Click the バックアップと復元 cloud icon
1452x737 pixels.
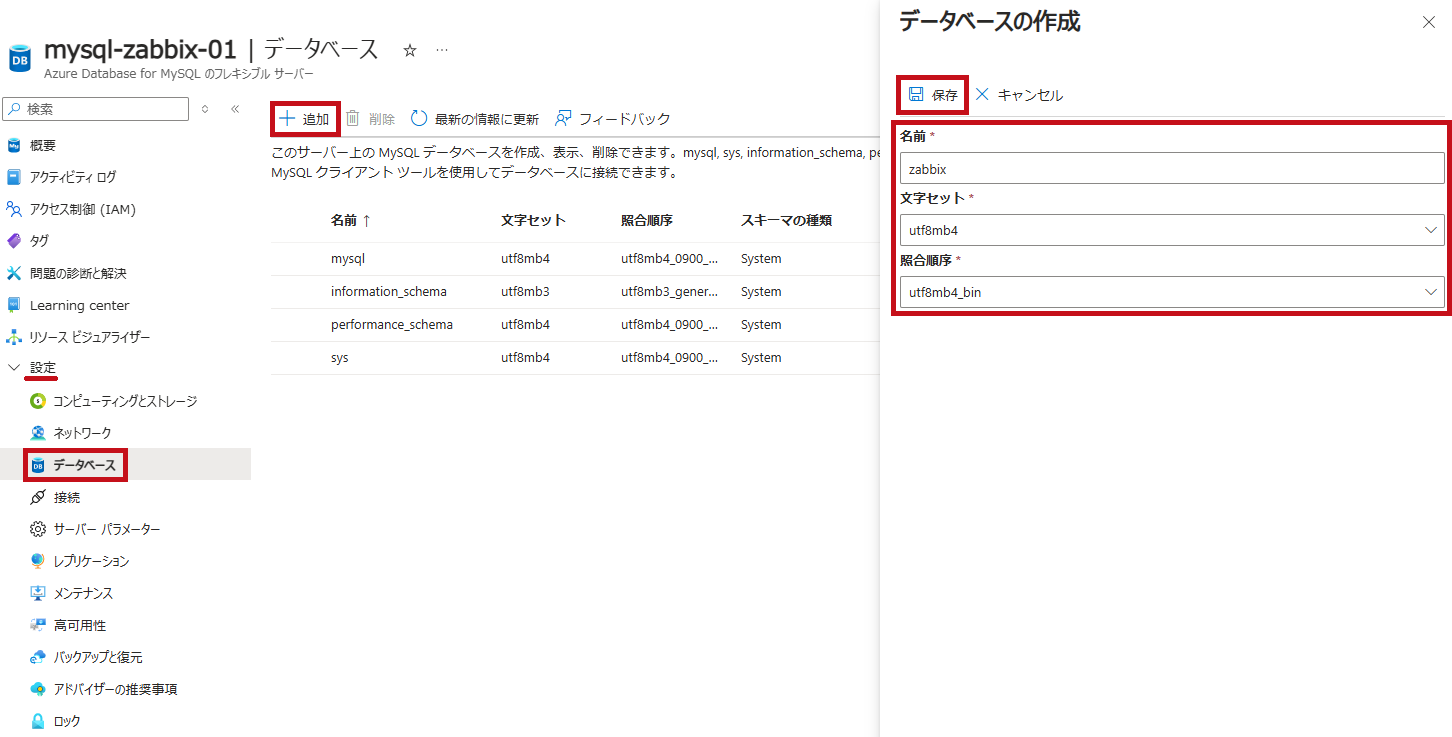(x=38, y=657)
